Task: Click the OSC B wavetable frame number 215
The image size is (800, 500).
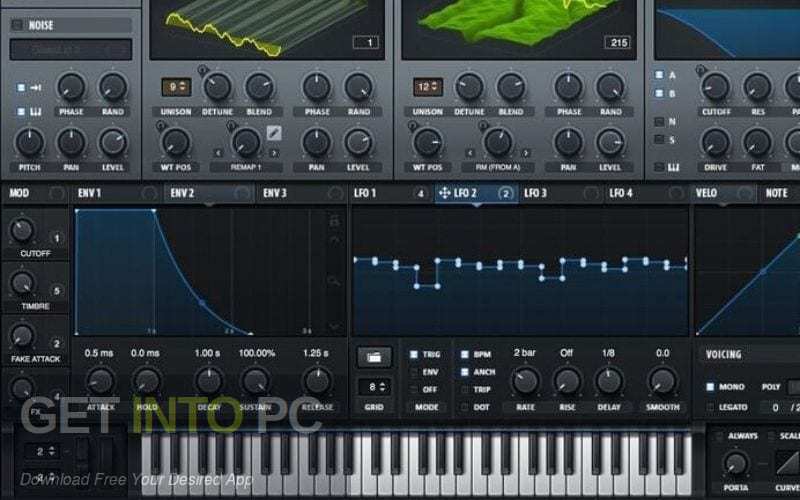Action: pyautogui.click(x=617, y=42)
